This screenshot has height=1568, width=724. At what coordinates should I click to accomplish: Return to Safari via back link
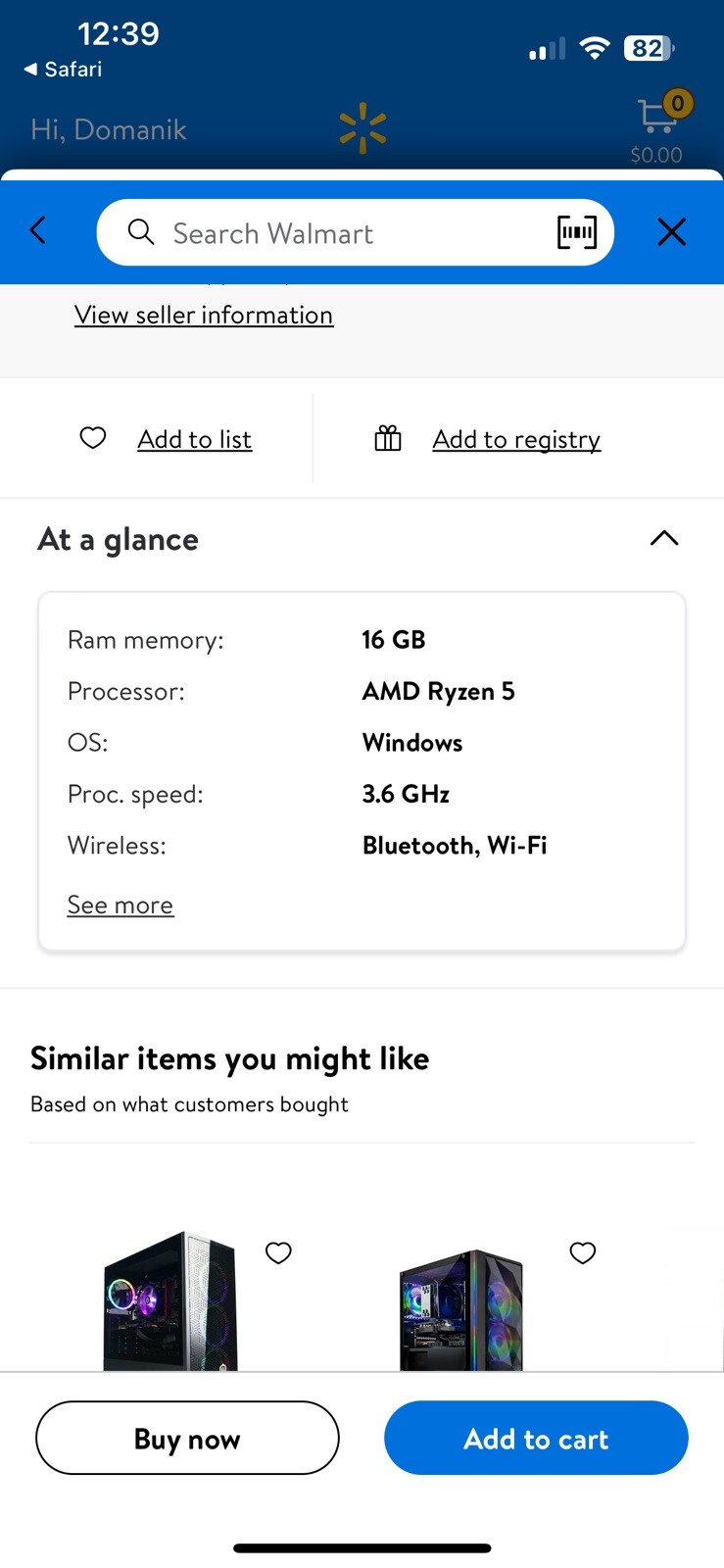pyautogui.click(x=63, y=69)
